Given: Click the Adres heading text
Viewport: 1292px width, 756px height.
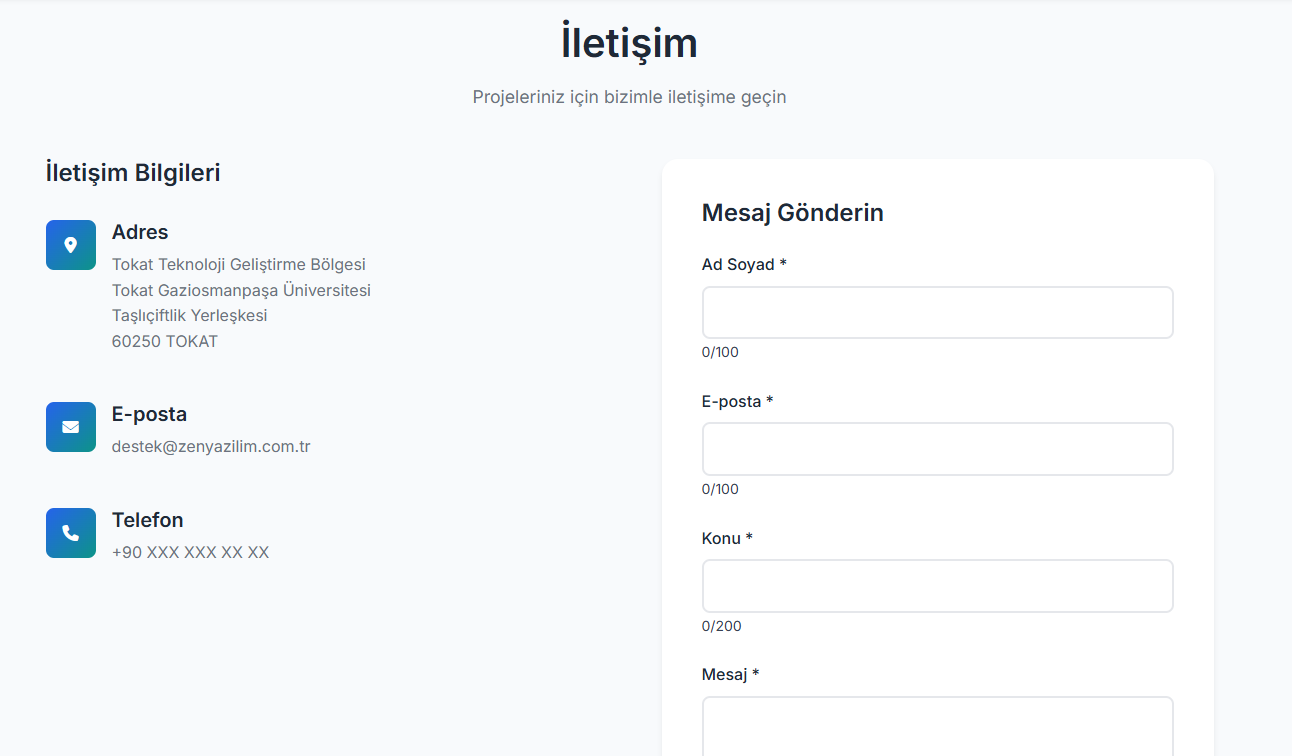Looking at the screenshot, I should click(x=140, y=233).
